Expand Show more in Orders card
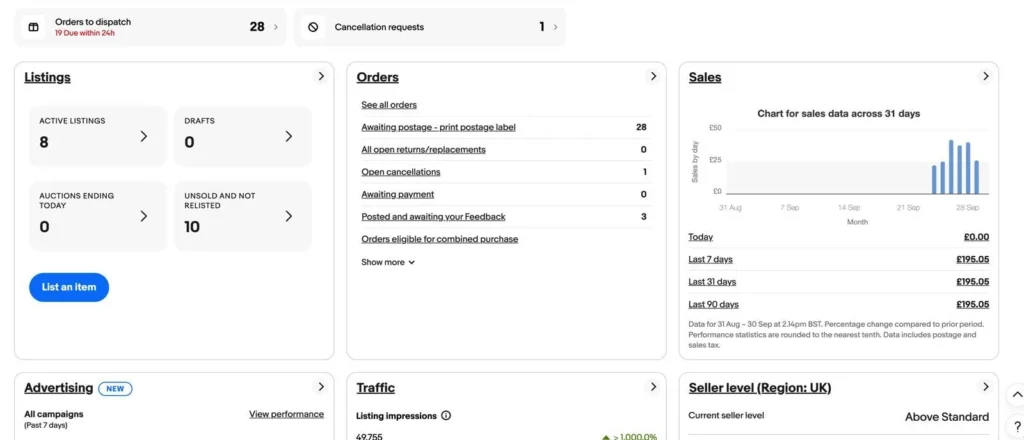 [x=388, y=262]
